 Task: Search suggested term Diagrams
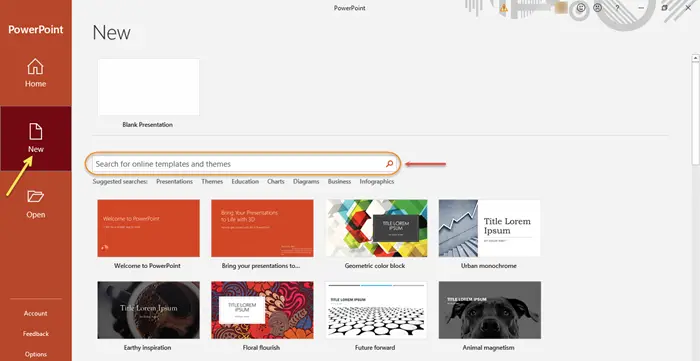(x=306, y=182)
